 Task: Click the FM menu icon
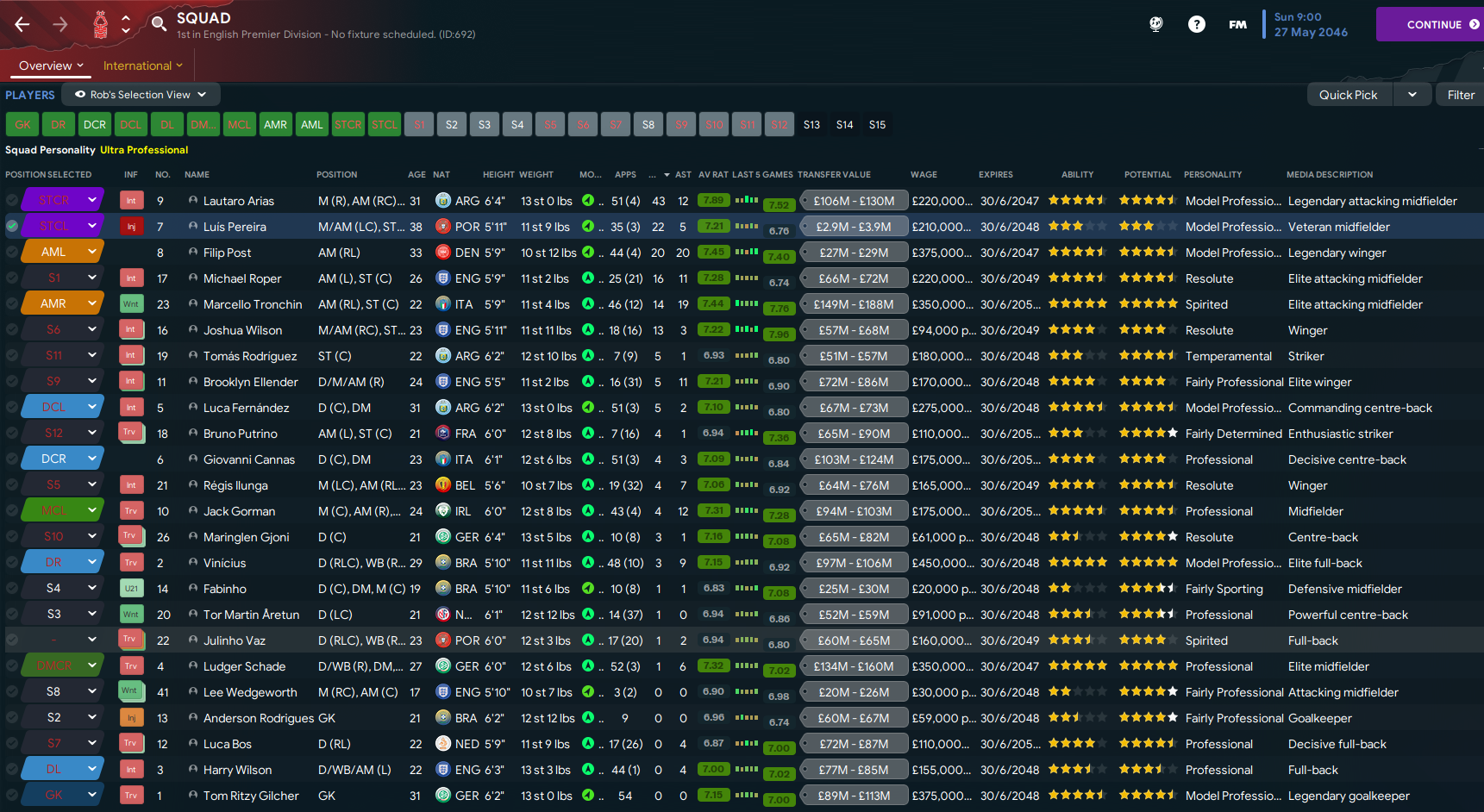[1237, 24]
